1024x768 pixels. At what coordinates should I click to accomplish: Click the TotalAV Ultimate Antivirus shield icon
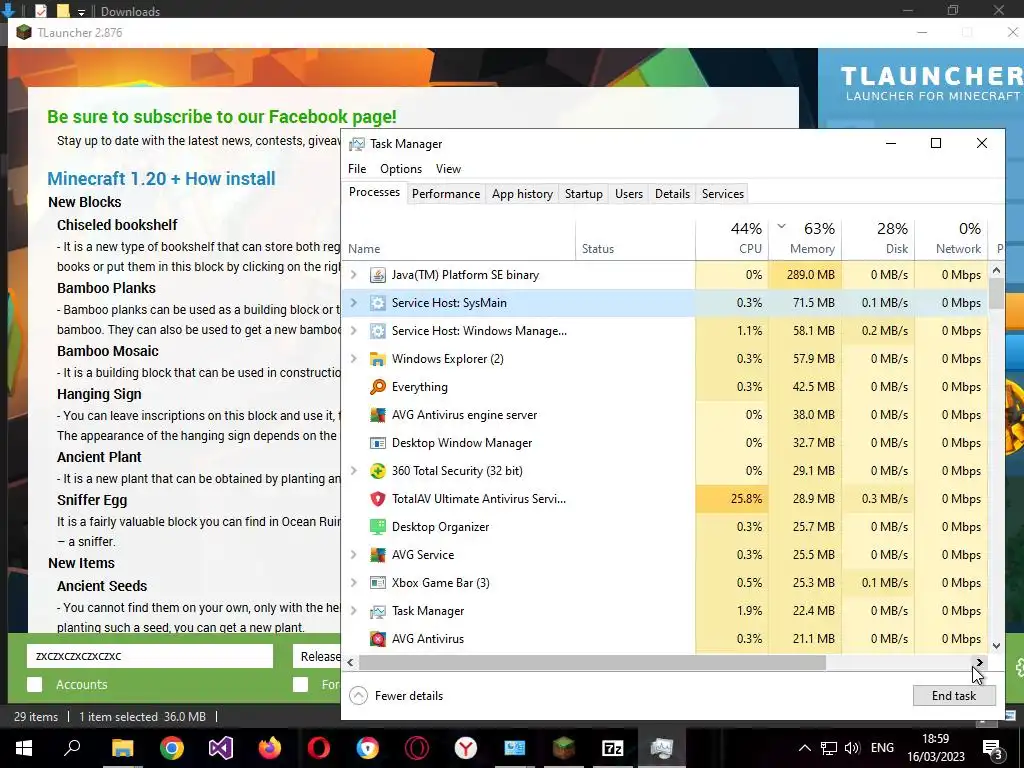(x=377, y=499)
